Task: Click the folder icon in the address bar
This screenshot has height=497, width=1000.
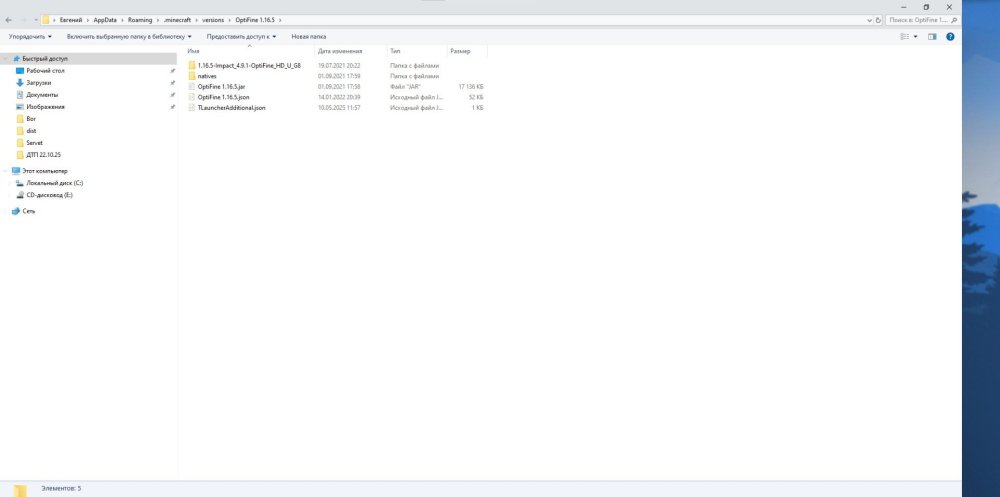Action: pyautogui.click(x=46, y=20)
